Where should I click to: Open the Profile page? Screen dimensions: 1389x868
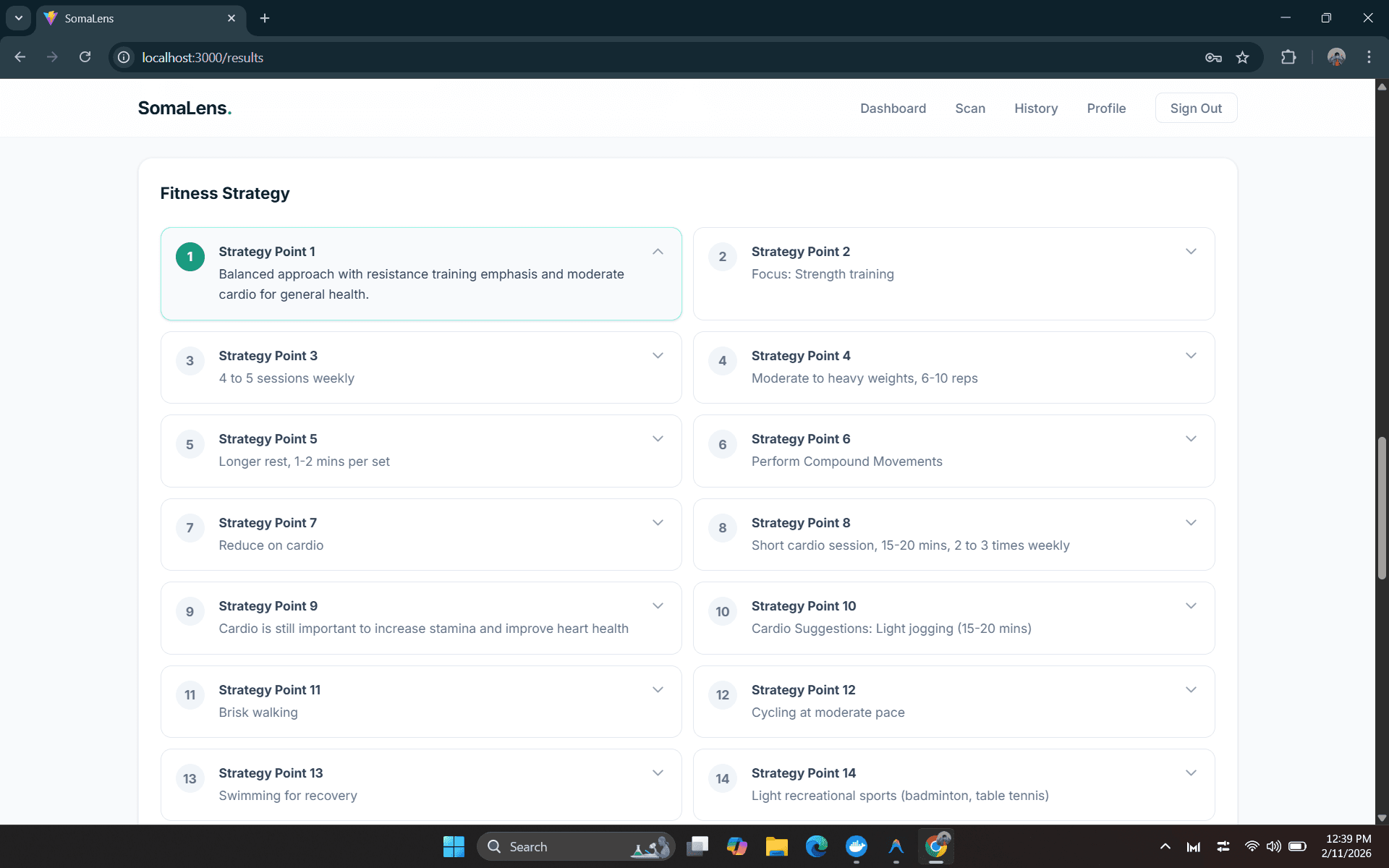pyautogui.click(x=1106, y=109)
